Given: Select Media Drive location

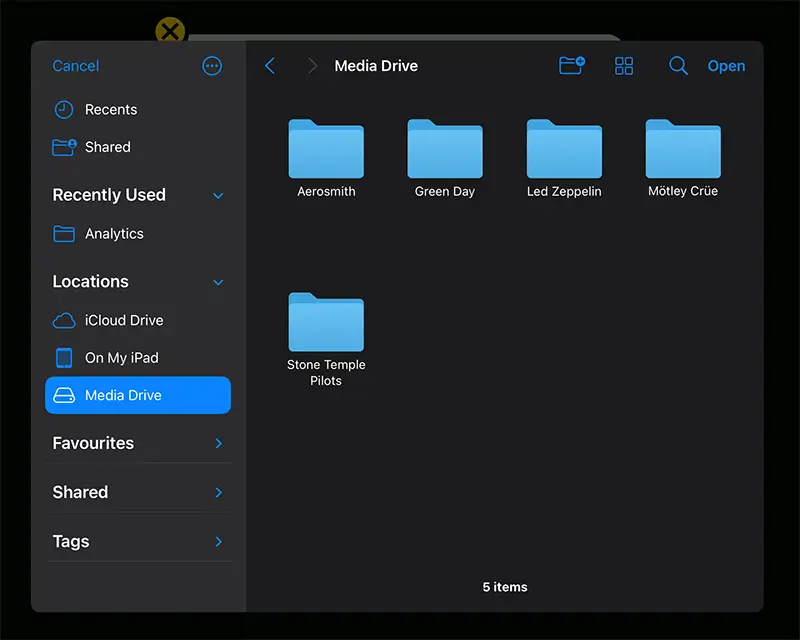Looking at the screenshot, I should coord(138,396).
